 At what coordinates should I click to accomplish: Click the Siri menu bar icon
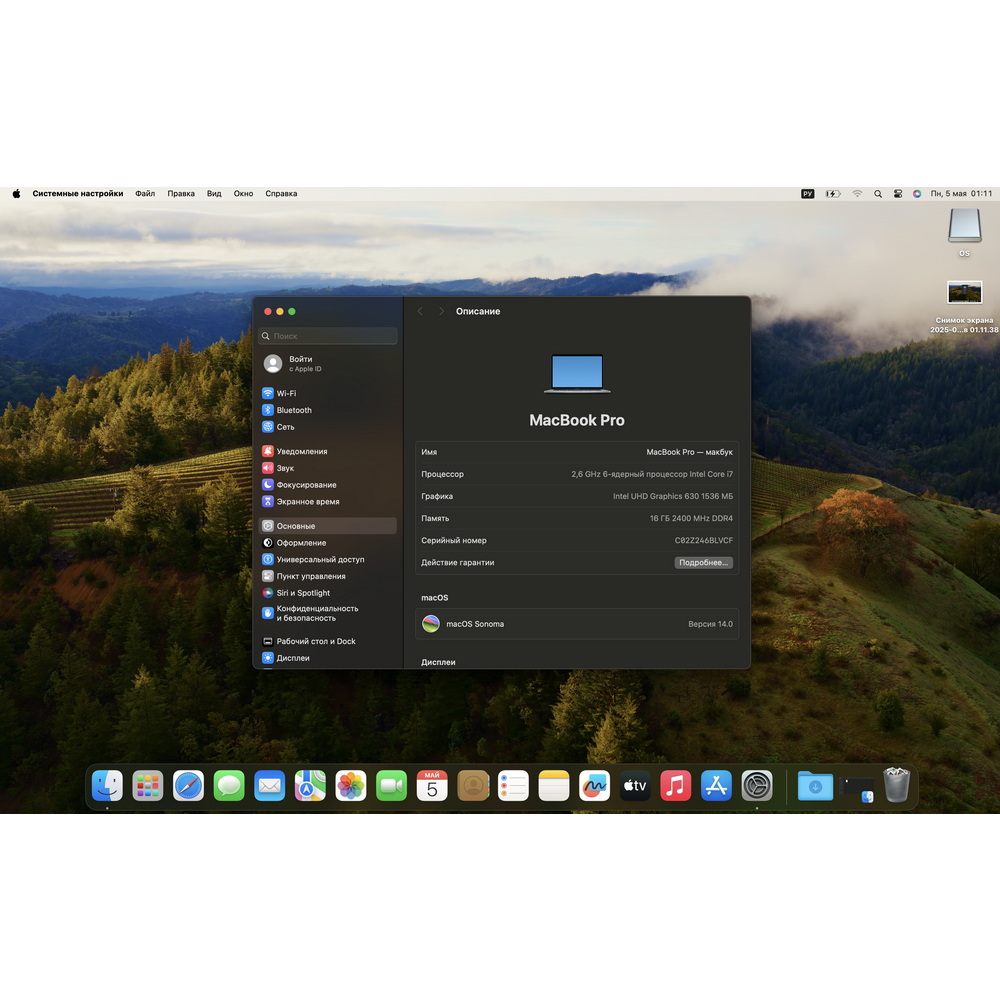tap(916, 194)
